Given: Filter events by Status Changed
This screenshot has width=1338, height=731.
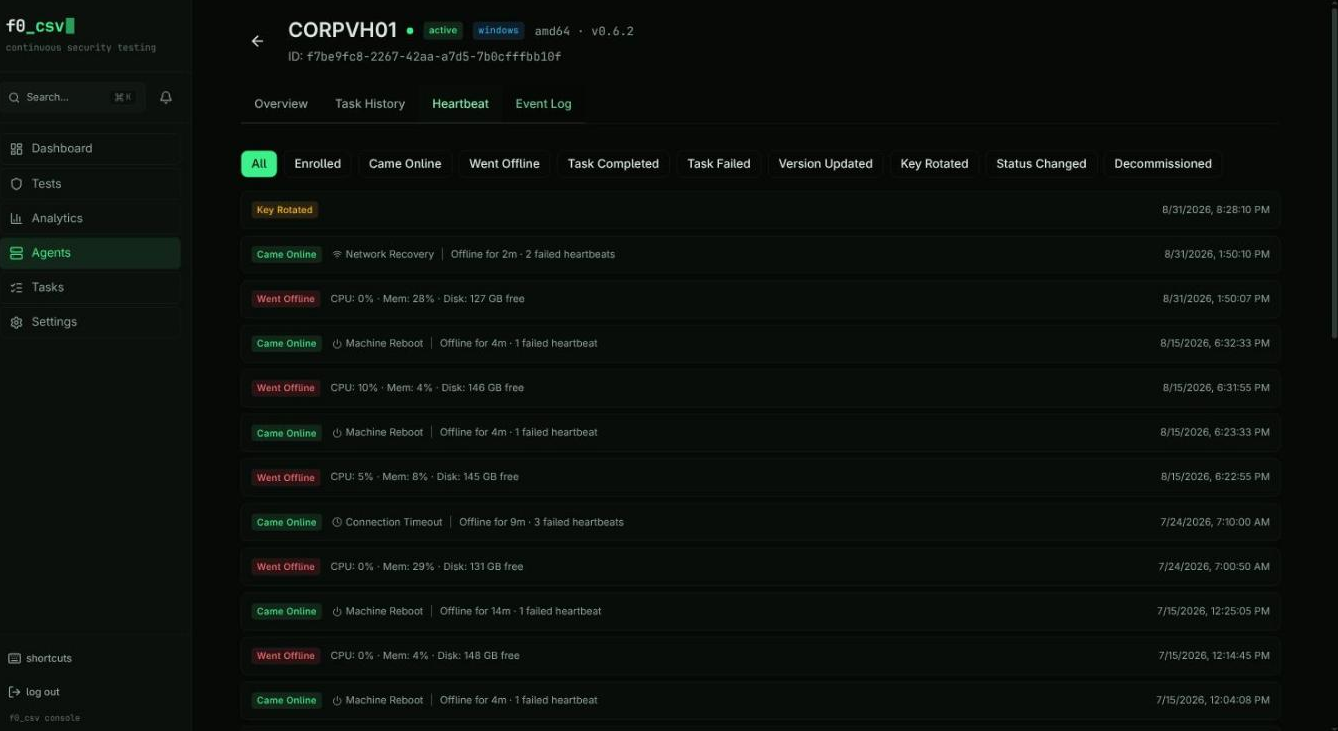Looking at the screenshot, I should tap(1041, 164).
